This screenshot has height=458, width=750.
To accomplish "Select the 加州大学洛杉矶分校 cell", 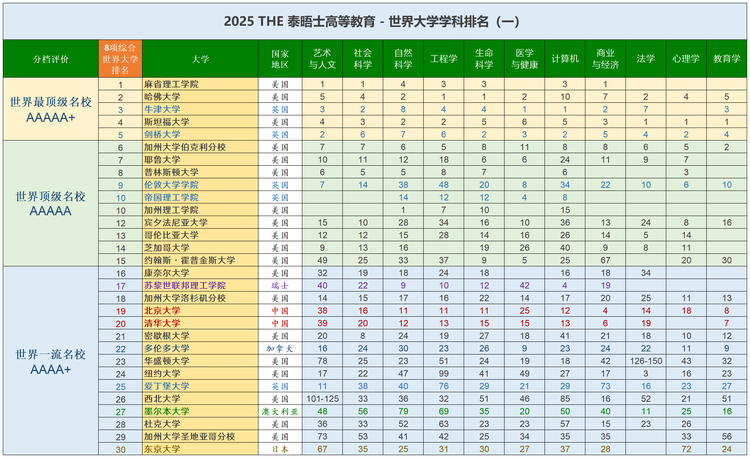I will tap(200, 298).
